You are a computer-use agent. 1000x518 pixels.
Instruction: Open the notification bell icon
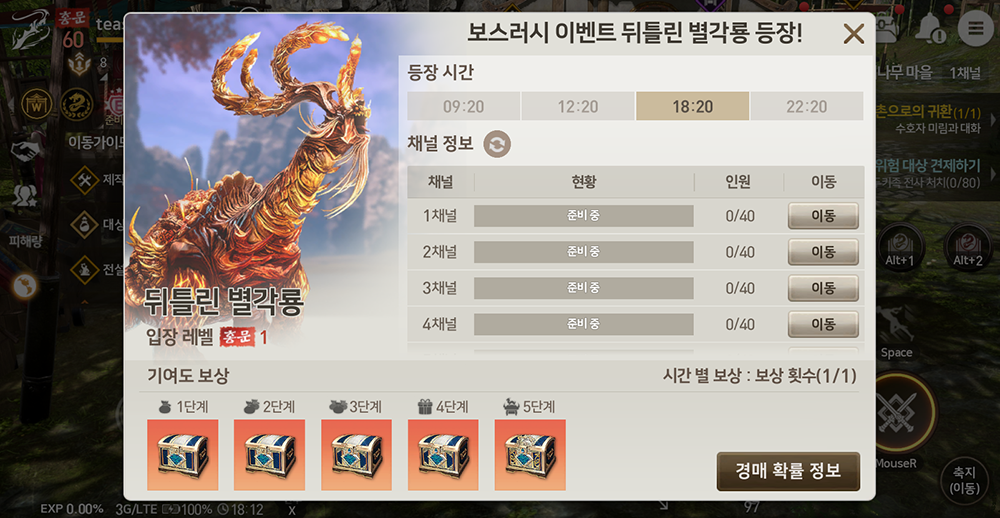pyautogui.click(x=932, y=28)
